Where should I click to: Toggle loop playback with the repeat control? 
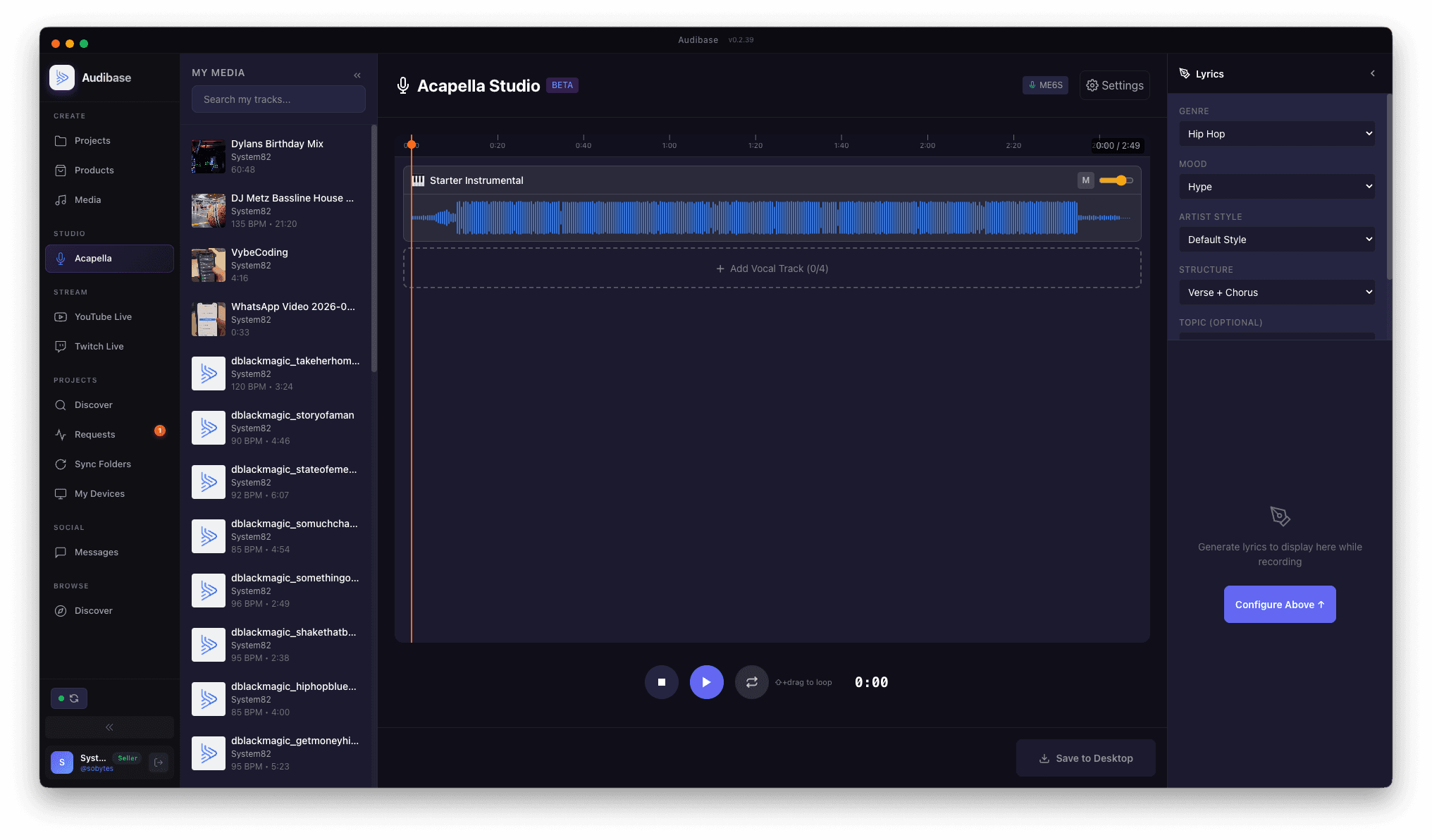click(x=751, y=681)
